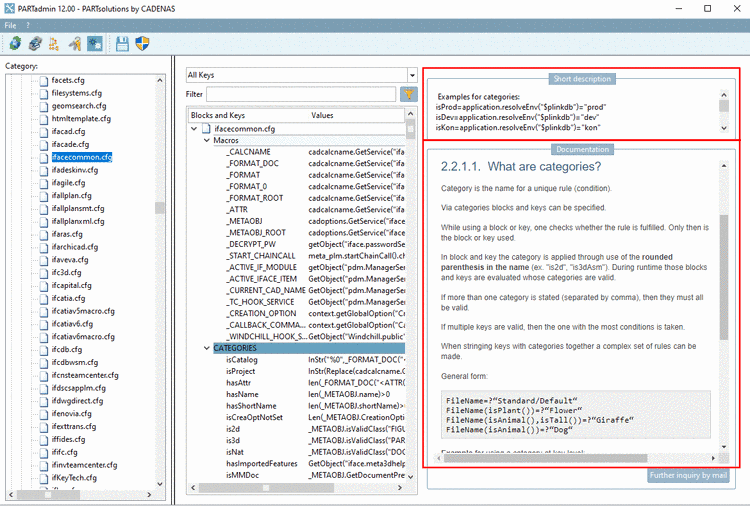The width and height of the screenshot is (750, 506).
Task: Select ifcnsteamcenter.cfg in category list
Action: point(85,375)
